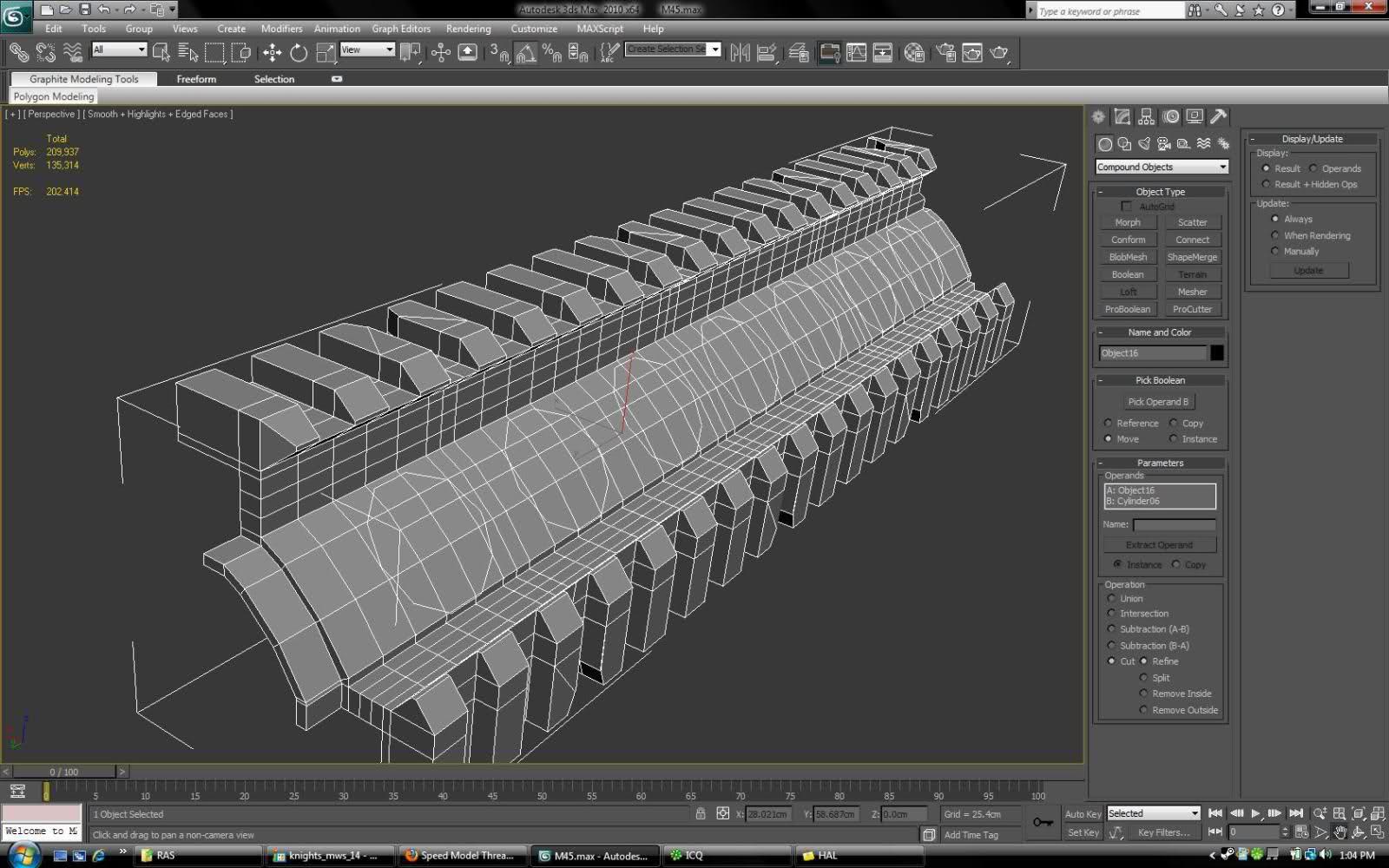The height and width of the screenshot is (868, 1389).
Task: Switch to the Freeform ribbon tab
Action: coord(196,79)
